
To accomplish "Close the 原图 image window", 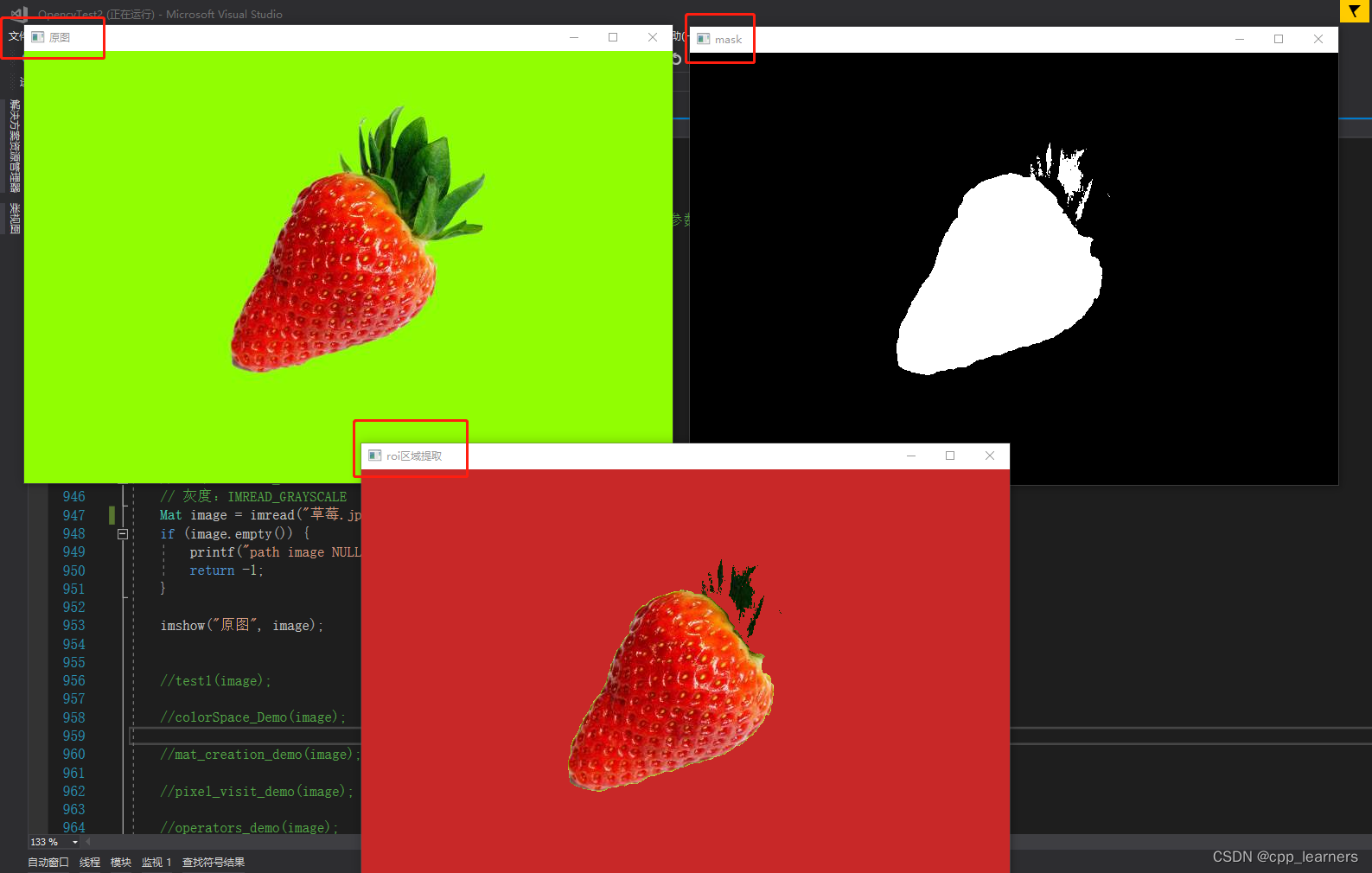I will pos(653,37).
